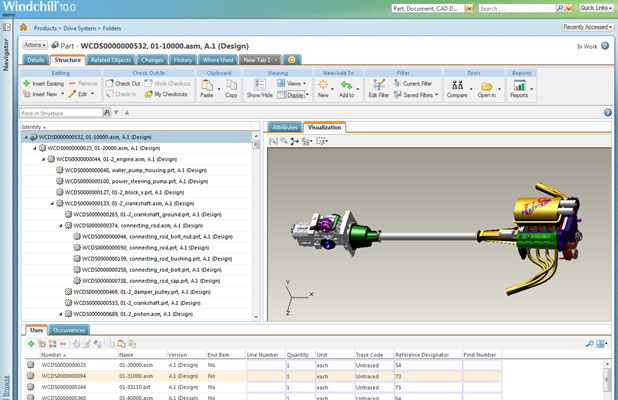The height and width of the screenshot is (400, 618).
Task: Click the Insert Existing icon
Action: tap(27, 83)
